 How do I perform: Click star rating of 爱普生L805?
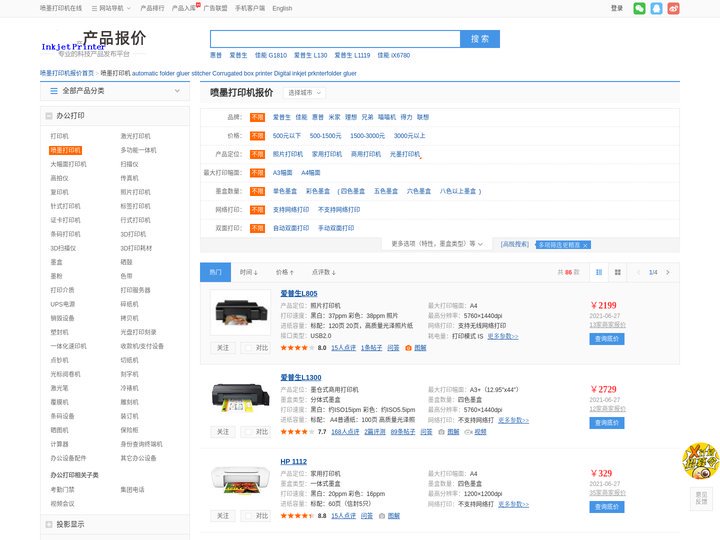pos(297,348)
